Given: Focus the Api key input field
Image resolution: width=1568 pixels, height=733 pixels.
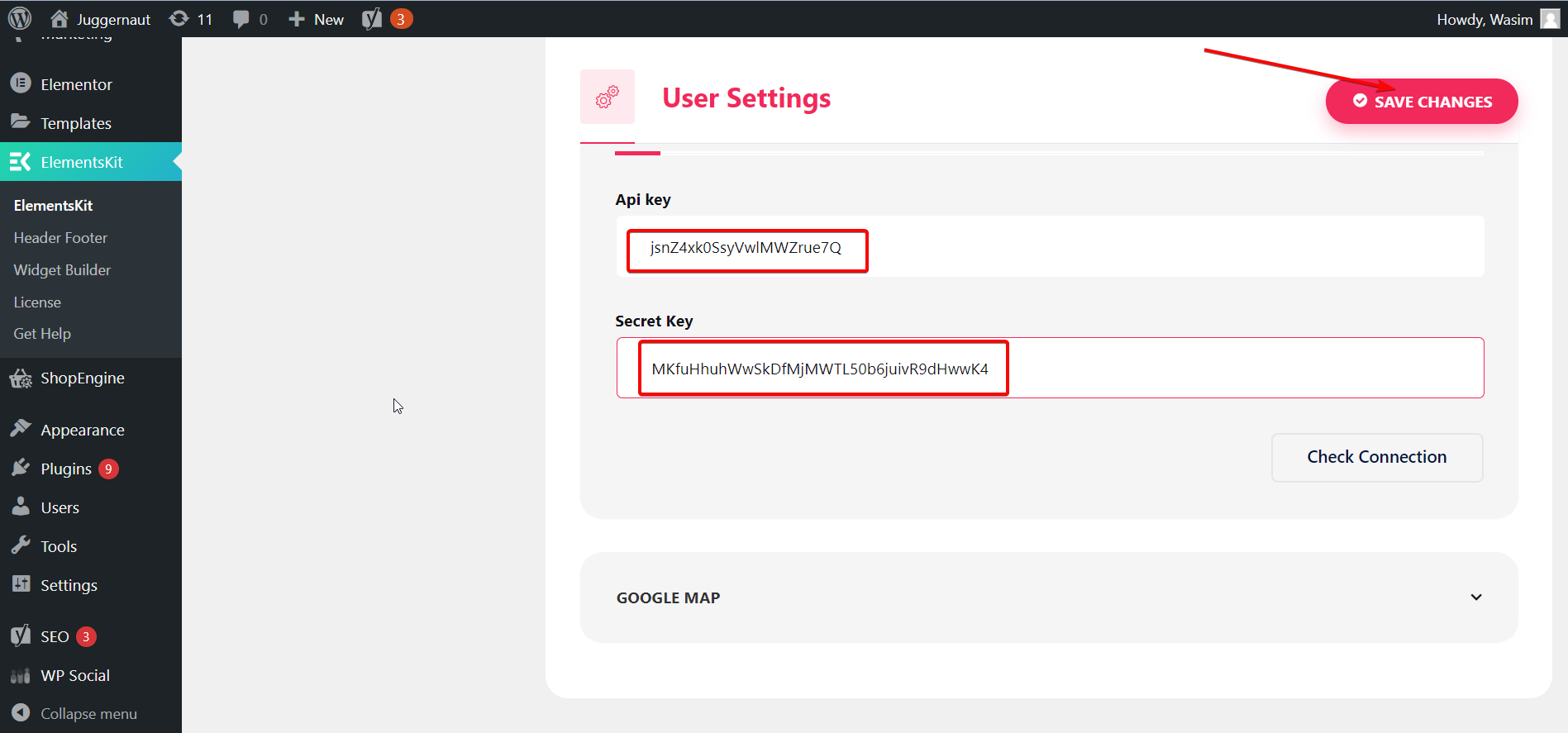Looking at the screenshot, I should pos(1050,246).
